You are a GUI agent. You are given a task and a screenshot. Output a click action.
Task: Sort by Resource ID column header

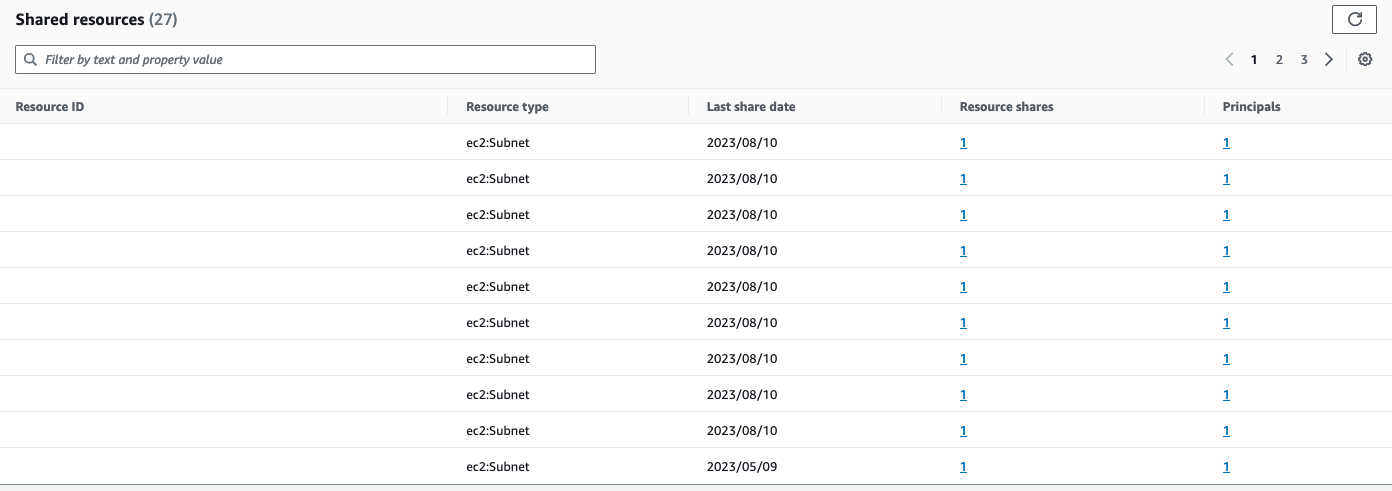(50, 107)
